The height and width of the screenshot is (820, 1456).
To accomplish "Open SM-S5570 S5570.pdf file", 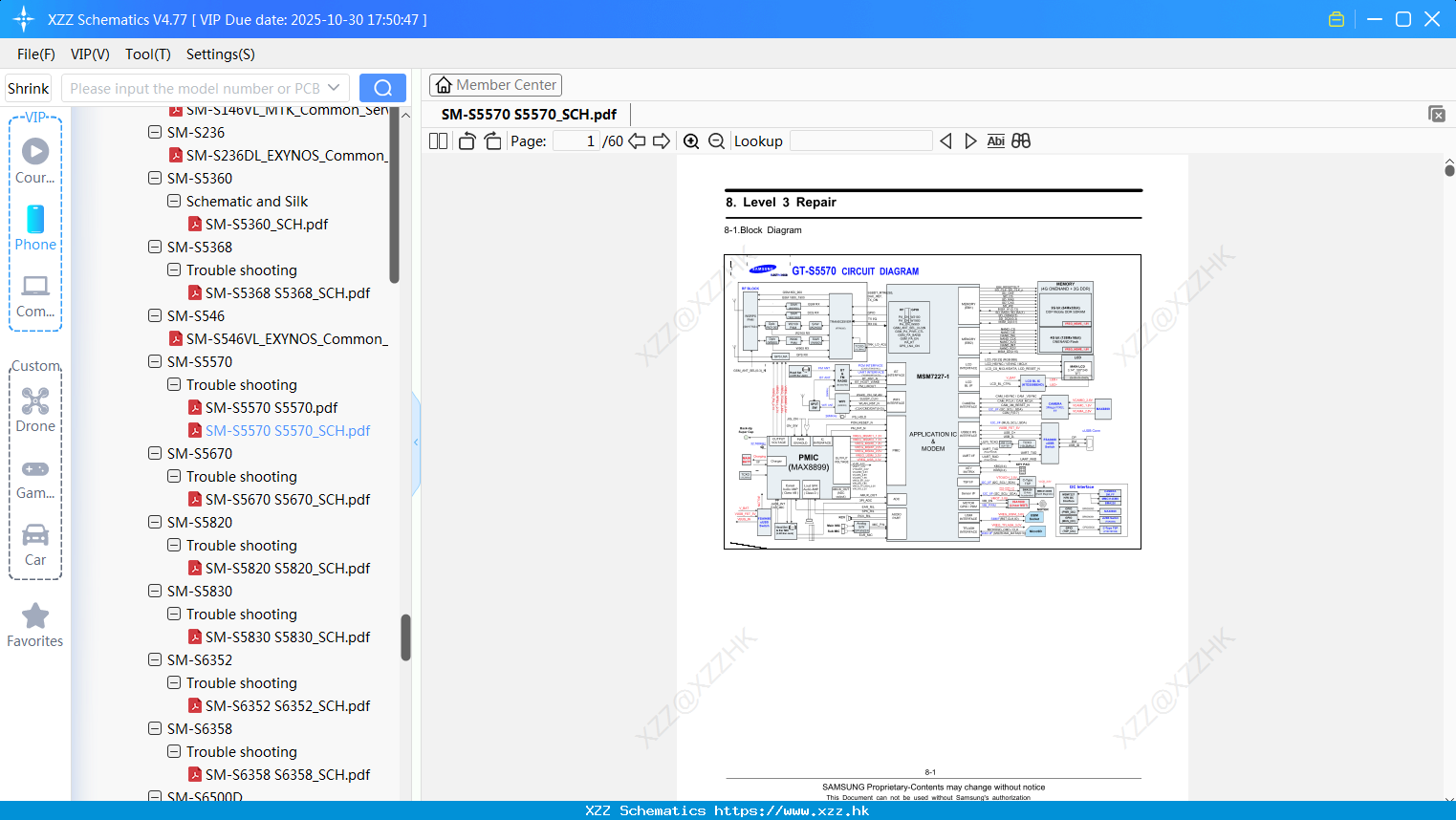I will click(272, 408).
